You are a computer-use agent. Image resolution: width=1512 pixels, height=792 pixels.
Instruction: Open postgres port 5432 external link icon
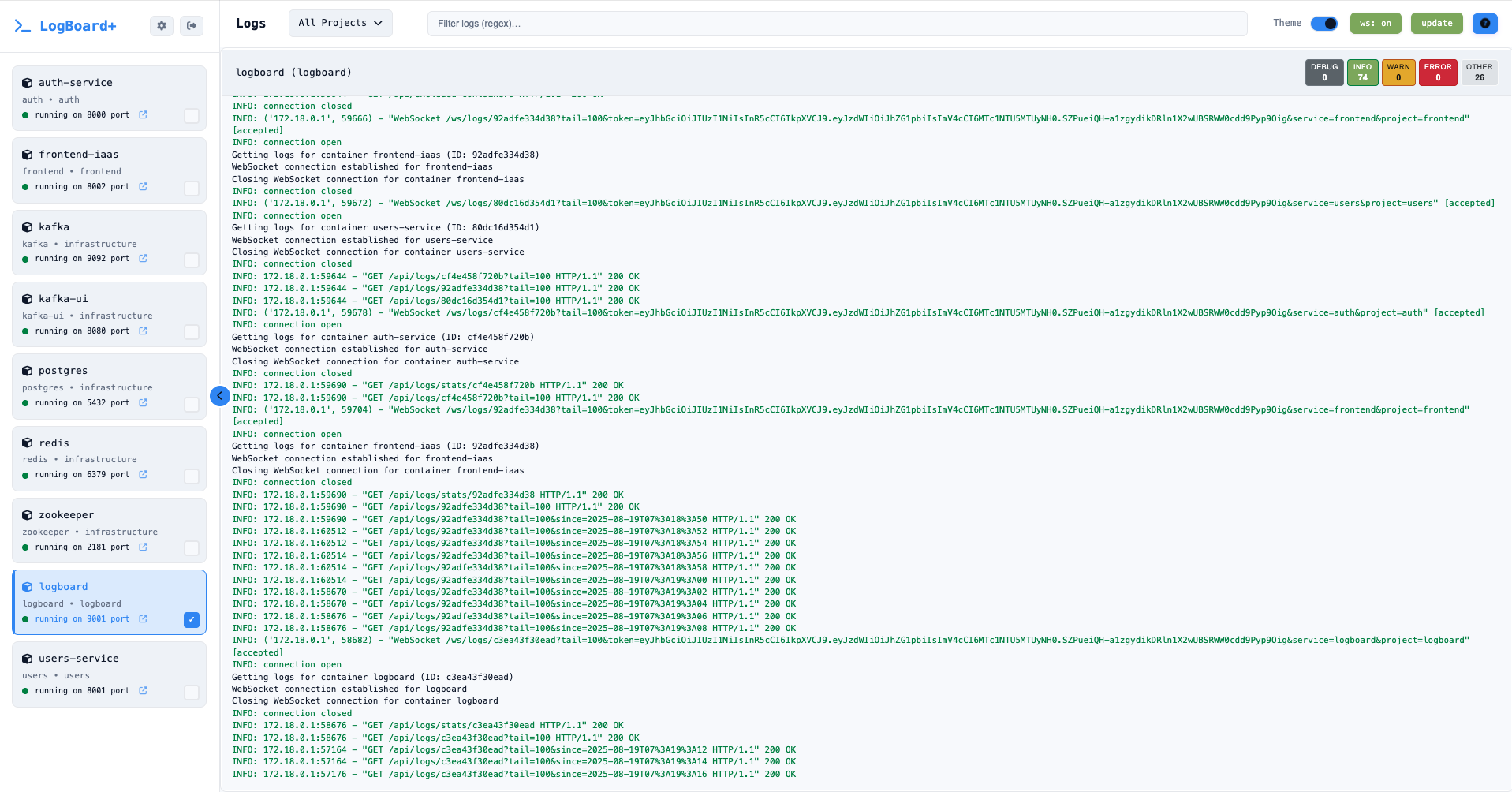tap(143, 403)
